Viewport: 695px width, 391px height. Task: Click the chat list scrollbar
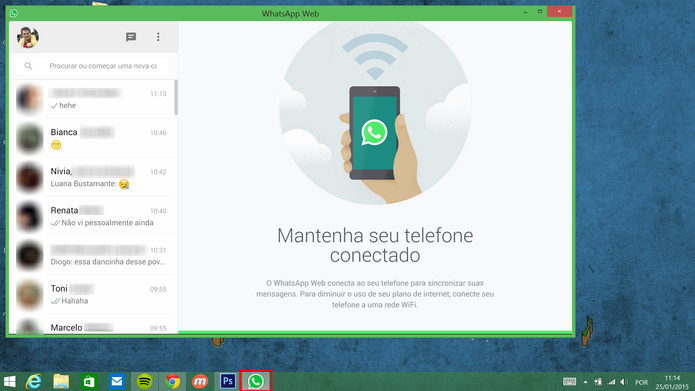point(176,98)
